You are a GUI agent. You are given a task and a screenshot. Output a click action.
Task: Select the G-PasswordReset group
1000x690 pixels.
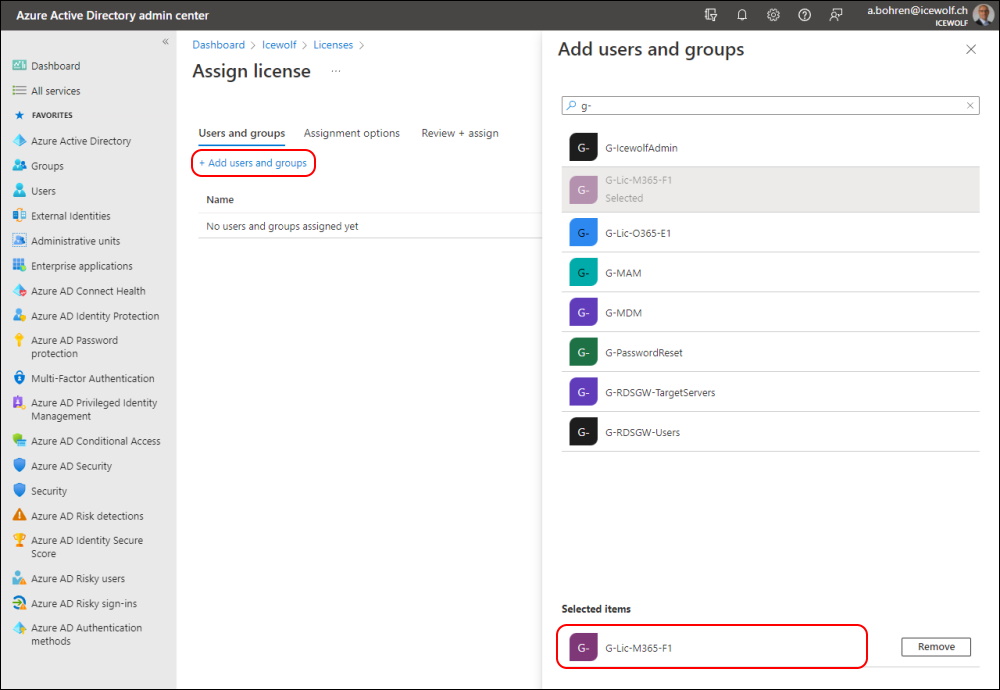[x=770, y=352]
